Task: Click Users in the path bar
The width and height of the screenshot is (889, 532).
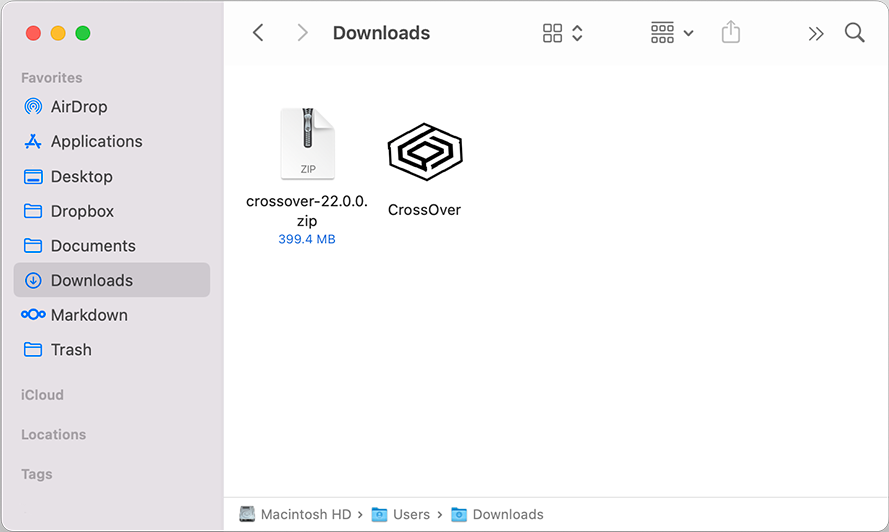Action: 410,514
